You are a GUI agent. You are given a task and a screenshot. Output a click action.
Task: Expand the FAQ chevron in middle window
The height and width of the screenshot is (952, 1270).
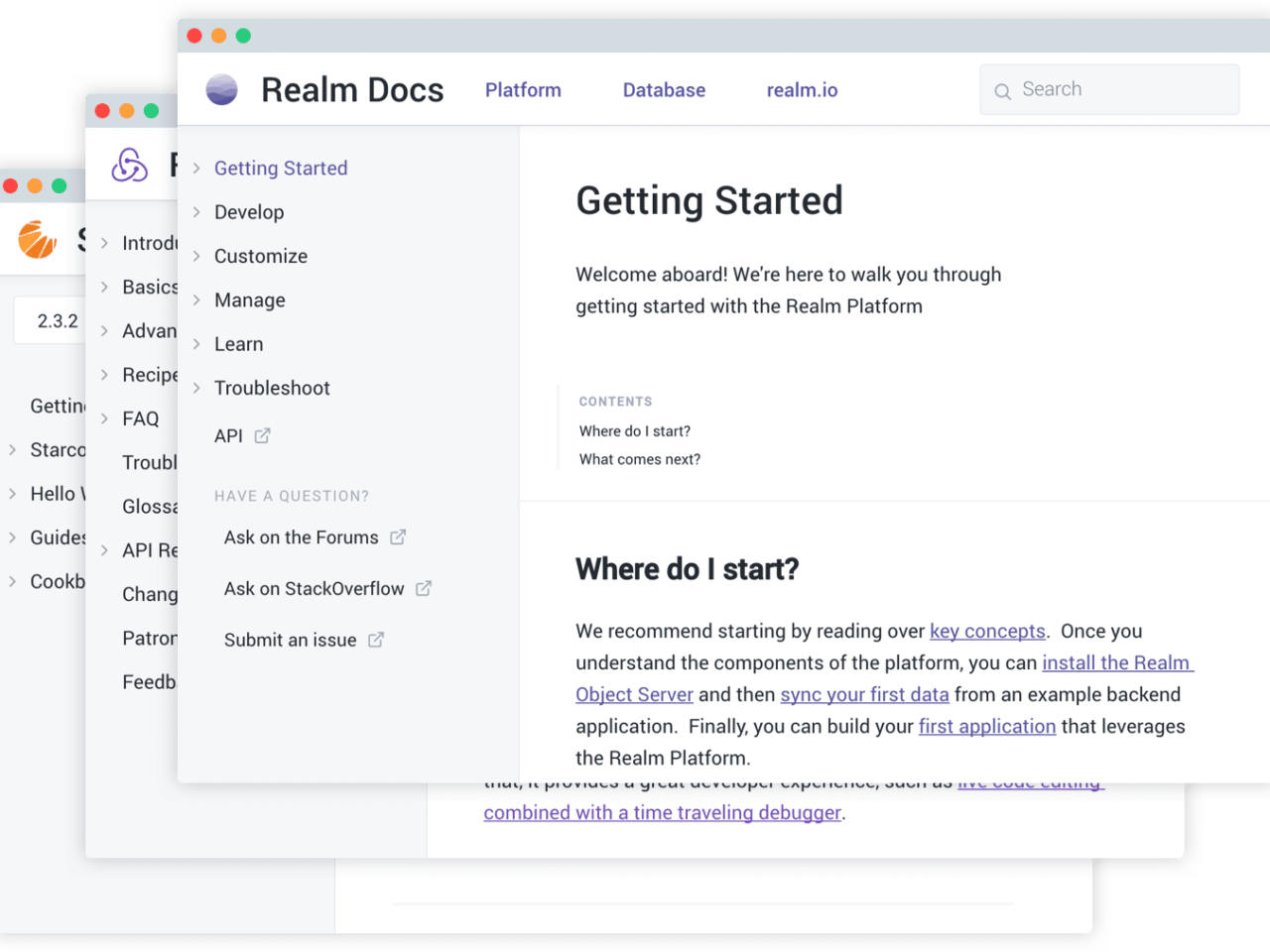click(104, 418)
